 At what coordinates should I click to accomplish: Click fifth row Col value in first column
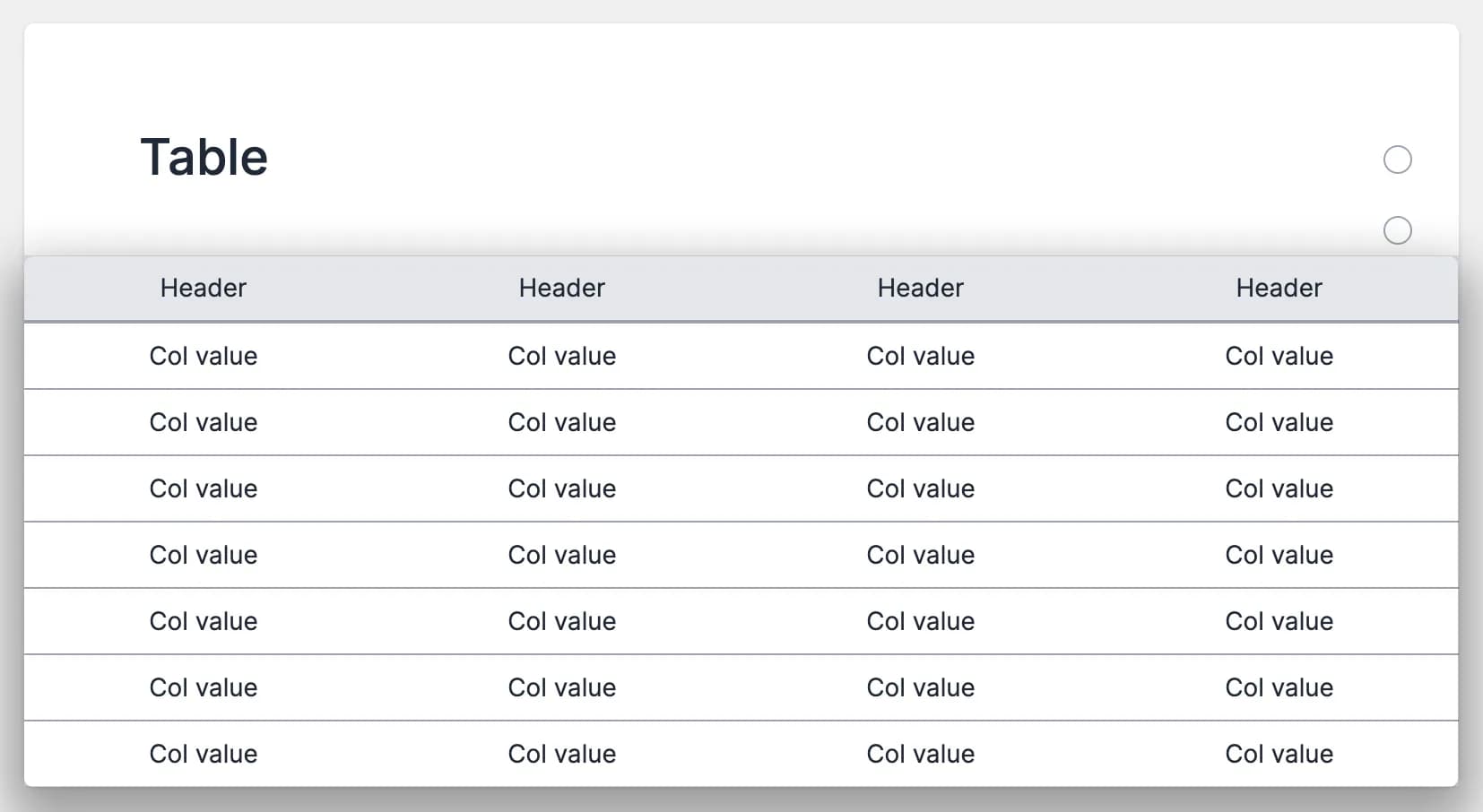[x=203, y=621]
